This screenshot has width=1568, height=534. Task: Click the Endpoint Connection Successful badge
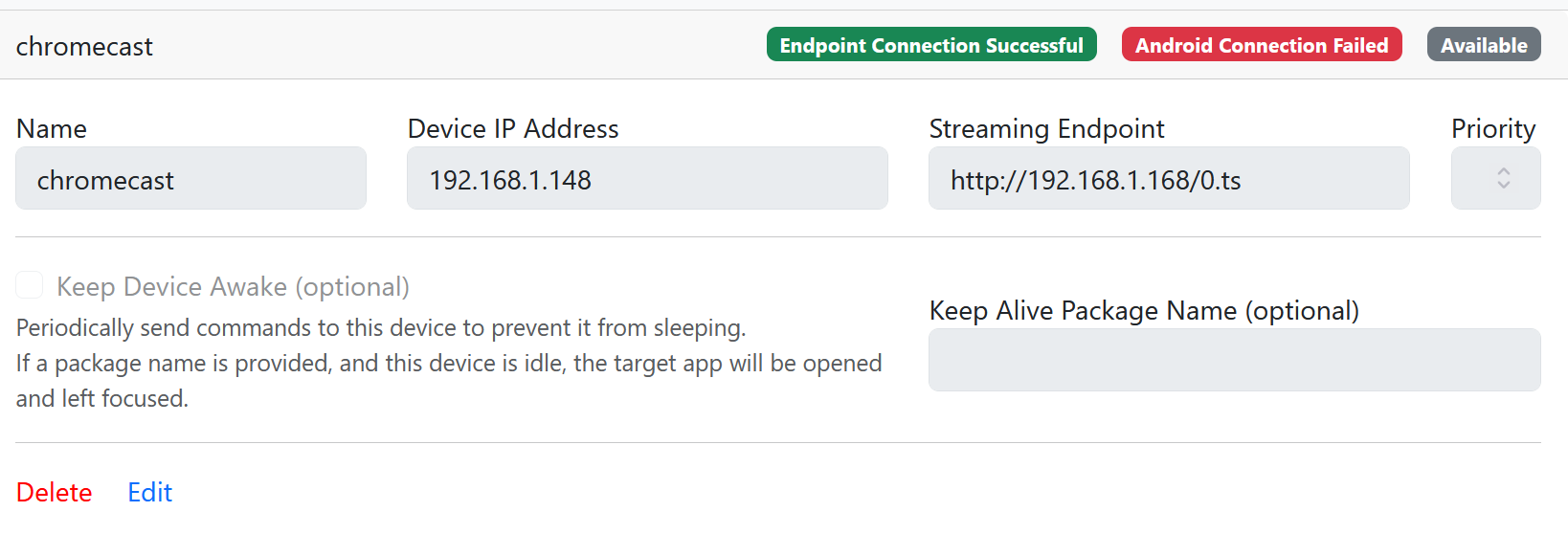pyautogui.click(x=930, y=45)
